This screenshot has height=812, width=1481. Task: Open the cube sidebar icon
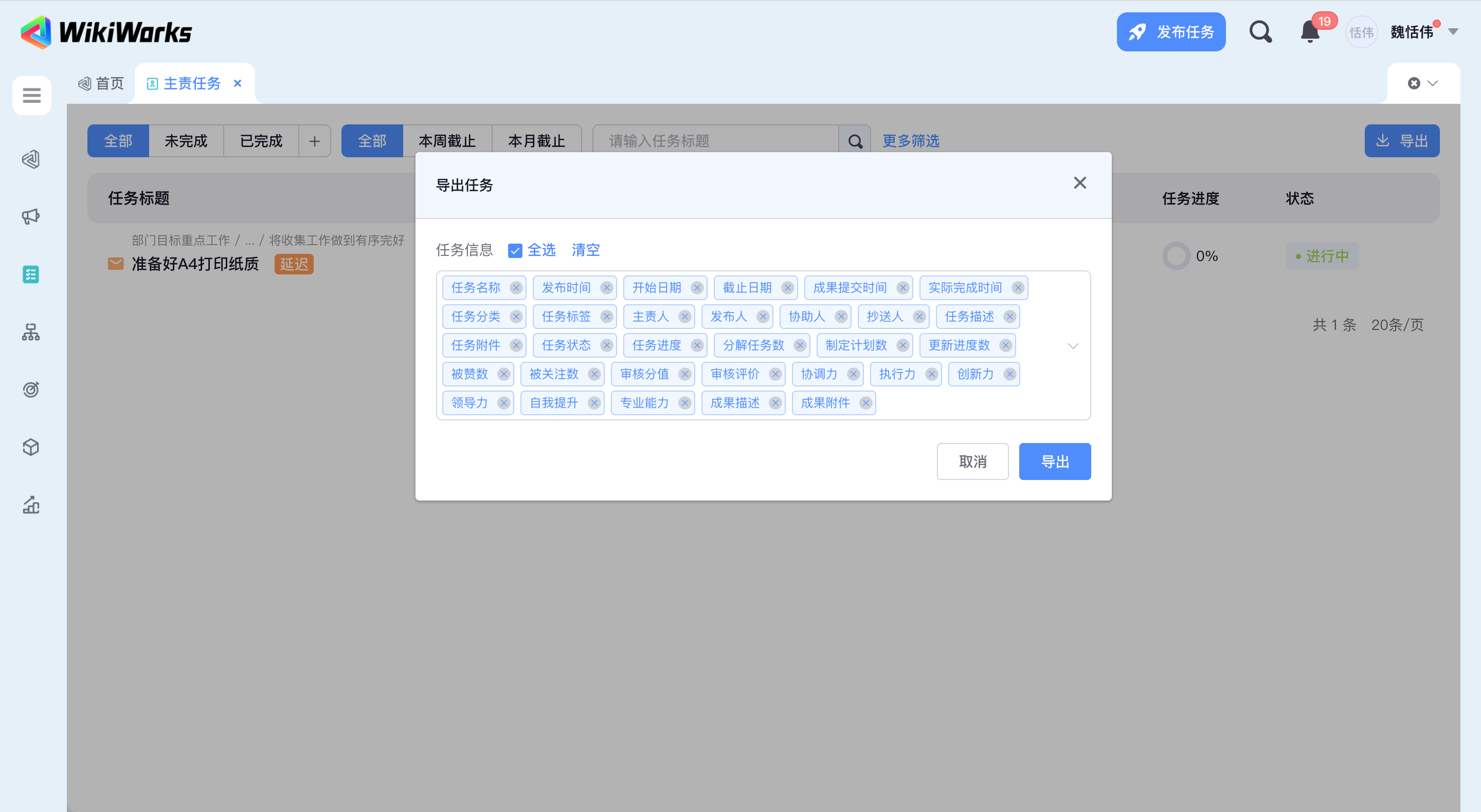(31, 447)
